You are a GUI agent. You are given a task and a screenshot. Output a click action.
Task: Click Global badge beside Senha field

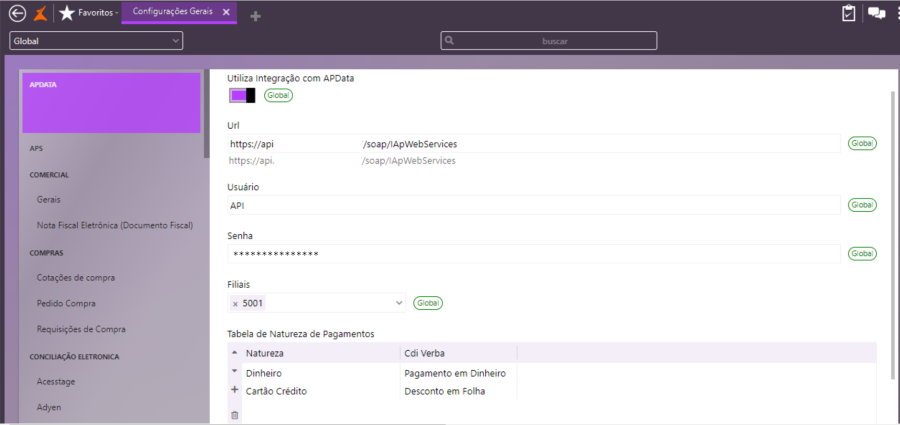[x=862, y=254]
